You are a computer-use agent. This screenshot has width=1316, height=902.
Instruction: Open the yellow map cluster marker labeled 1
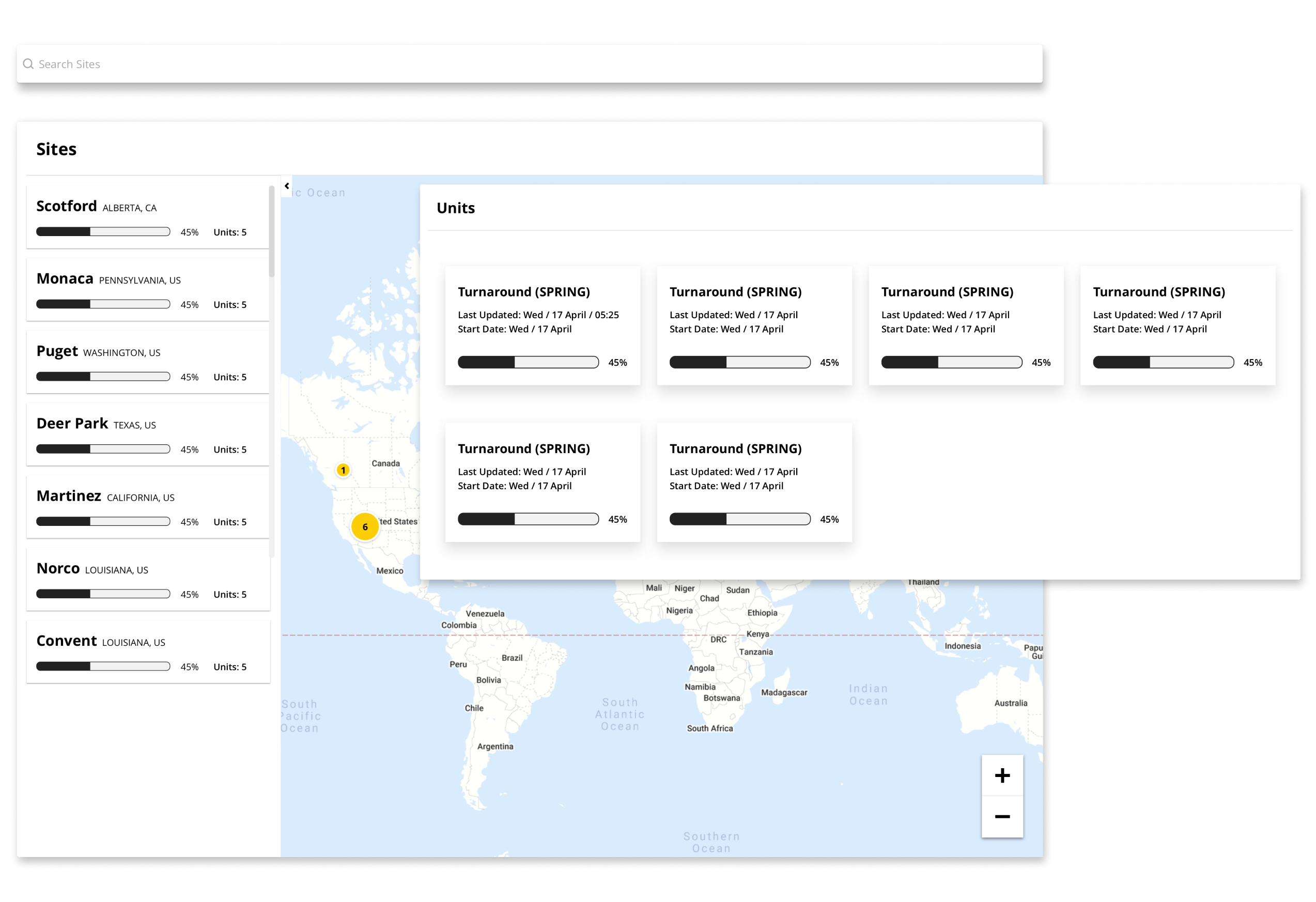click(x=343, y=470)
